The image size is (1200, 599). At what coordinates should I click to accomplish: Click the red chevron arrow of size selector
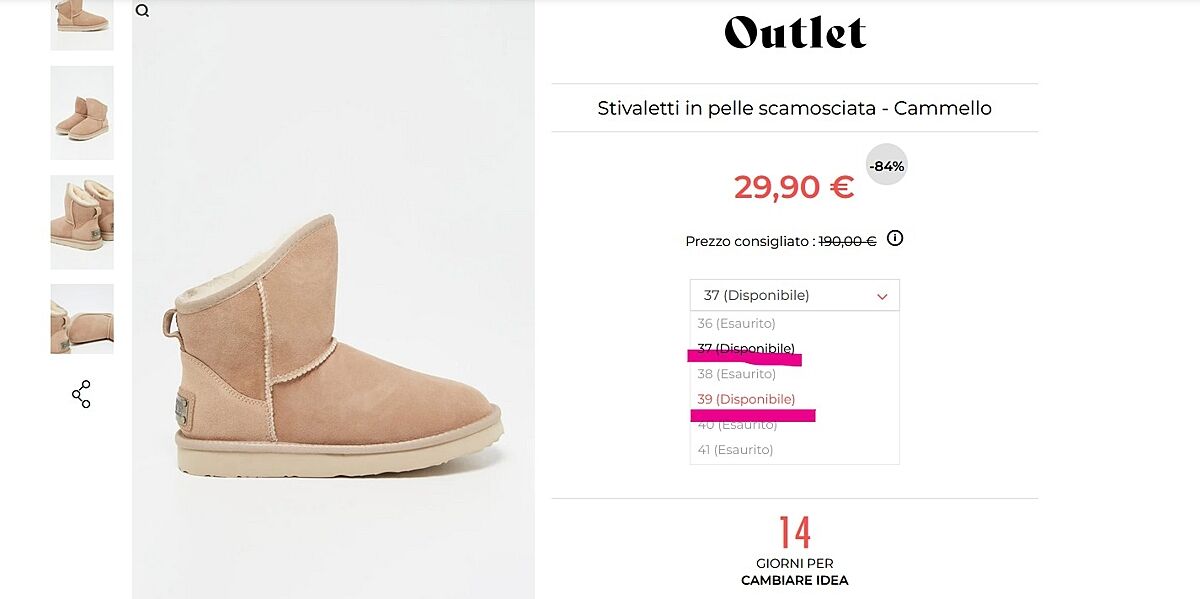pos(882,296)
